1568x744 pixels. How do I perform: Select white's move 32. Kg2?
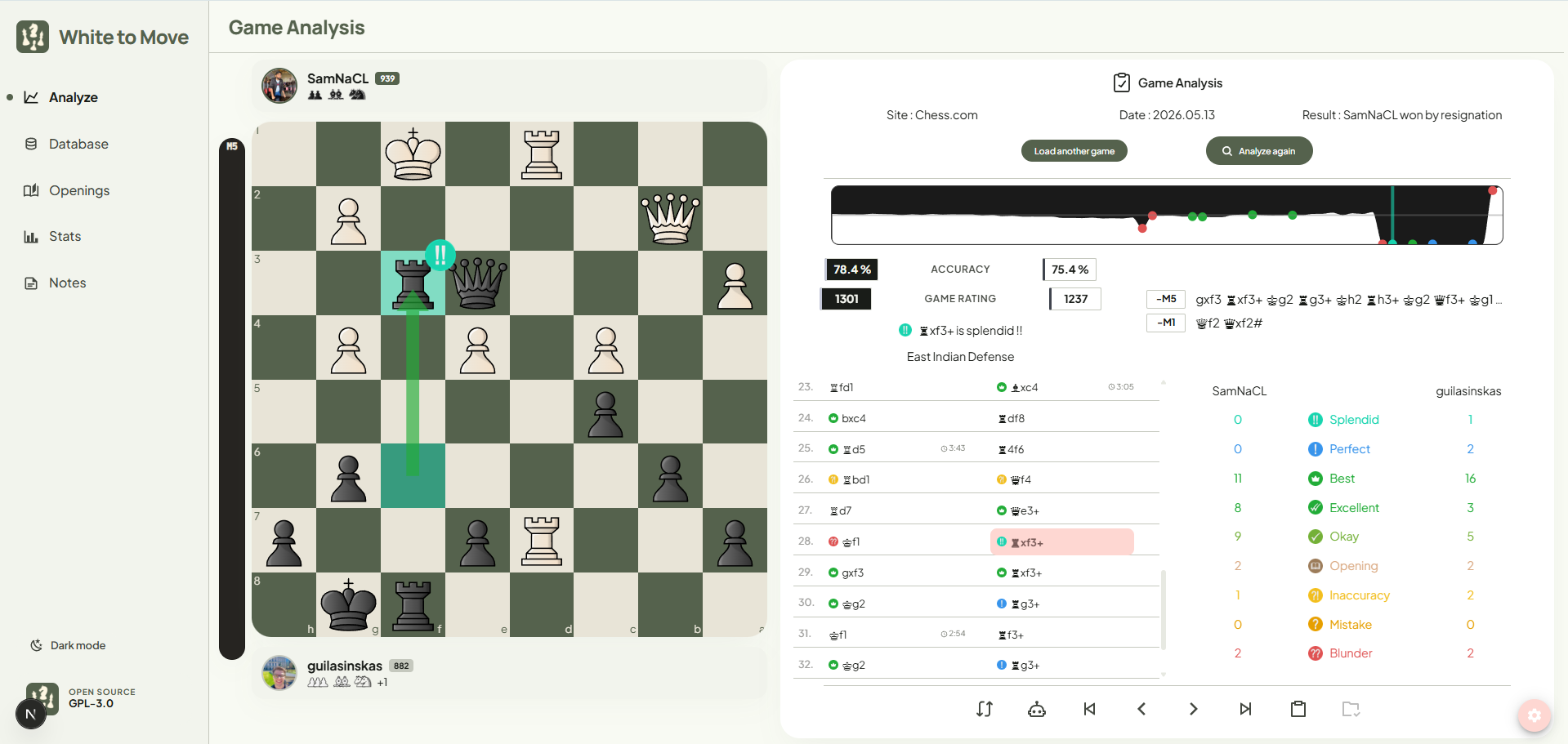[847, 665]
